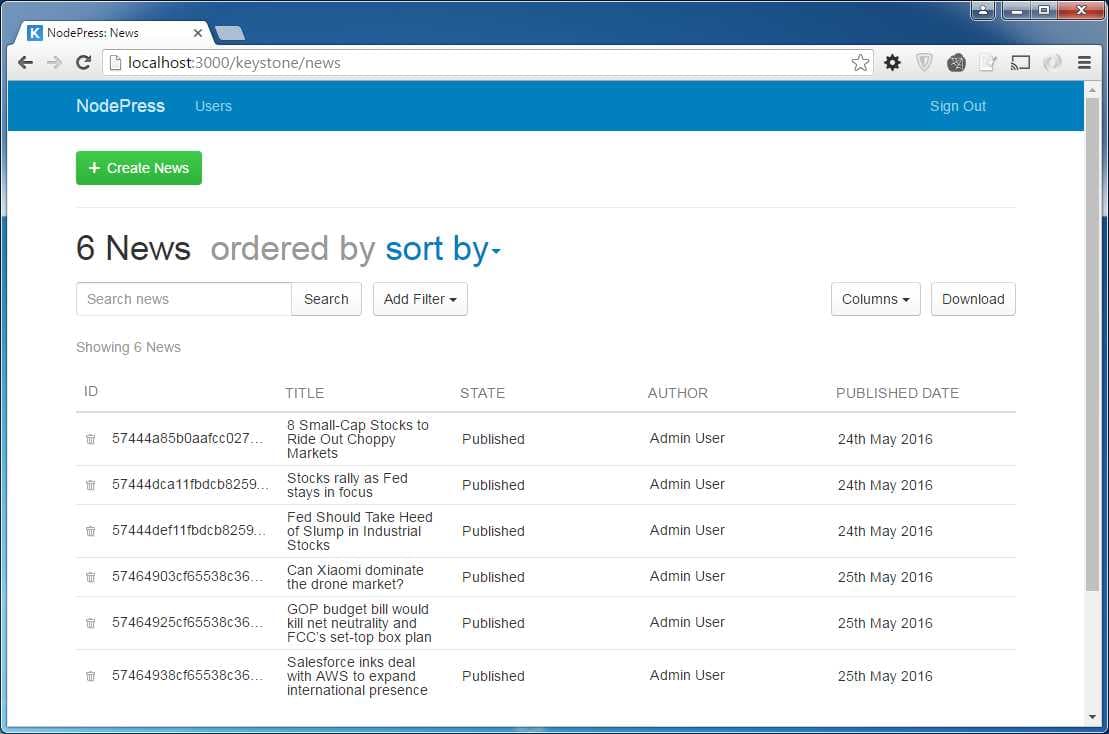Open the Columns dropdown
The width and height of the screenshot is (1109, 734).
pyautogui.click(x=875, y=299)
